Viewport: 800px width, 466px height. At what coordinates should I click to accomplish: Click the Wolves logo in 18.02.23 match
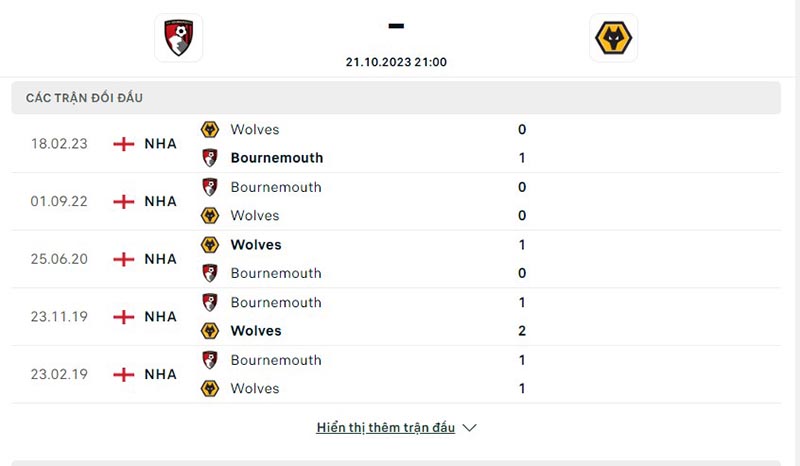210,129
